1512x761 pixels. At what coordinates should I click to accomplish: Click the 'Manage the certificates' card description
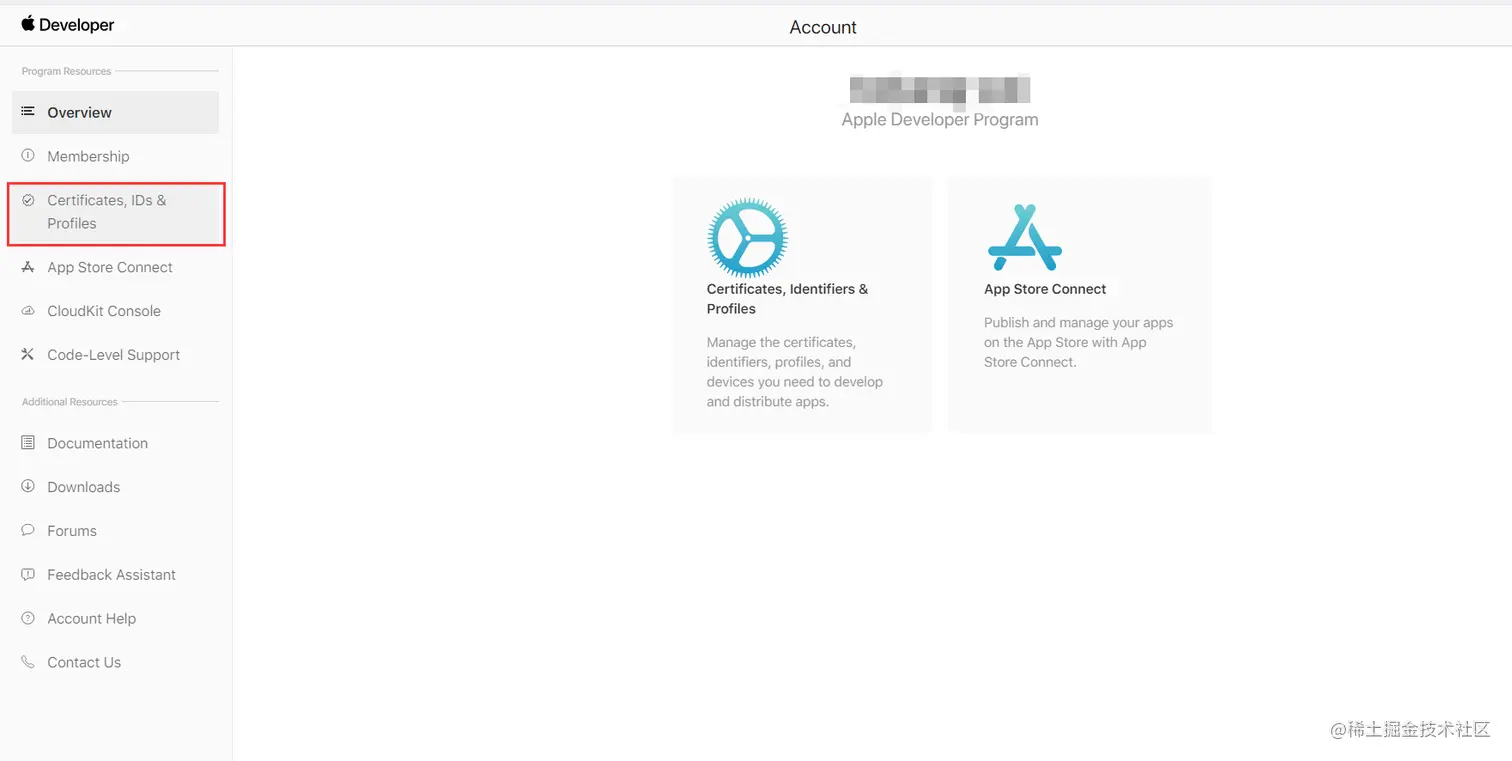(795, 372)
